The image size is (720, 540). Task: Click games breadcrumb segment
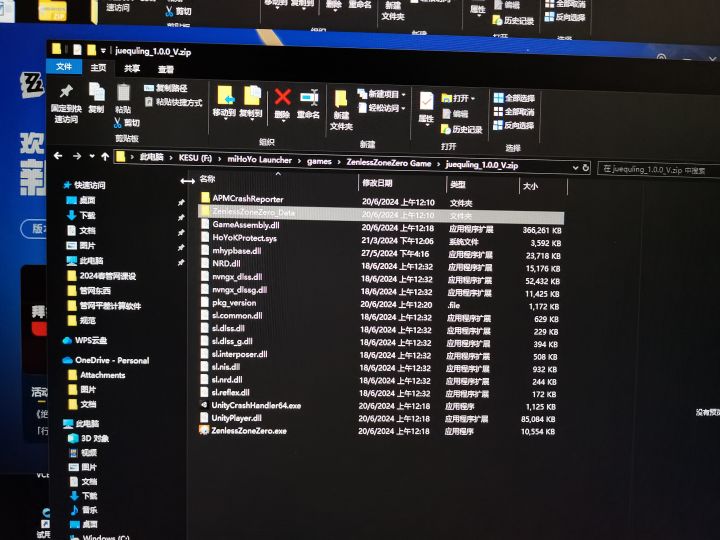click(x=319, y=161)
